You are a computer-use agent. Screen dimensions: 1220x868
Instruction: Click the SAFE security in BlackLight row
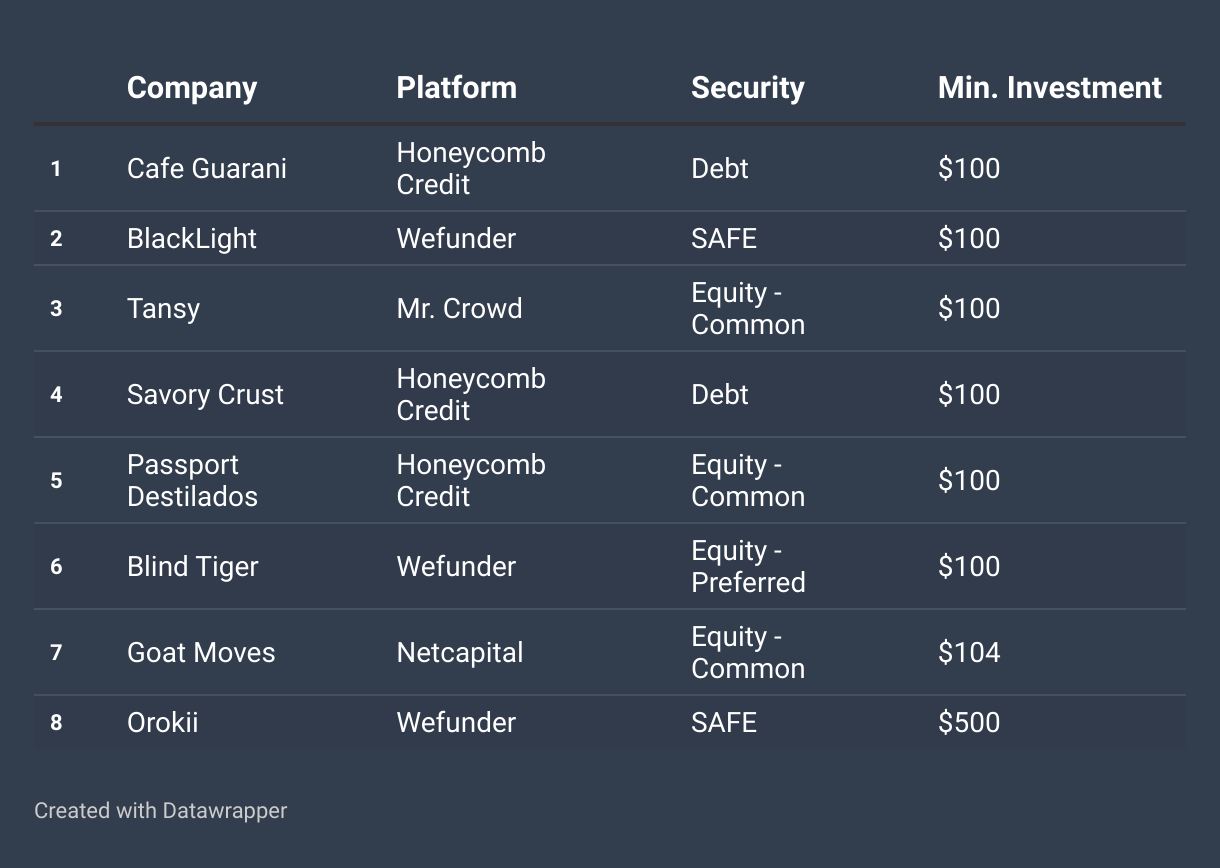724,238
